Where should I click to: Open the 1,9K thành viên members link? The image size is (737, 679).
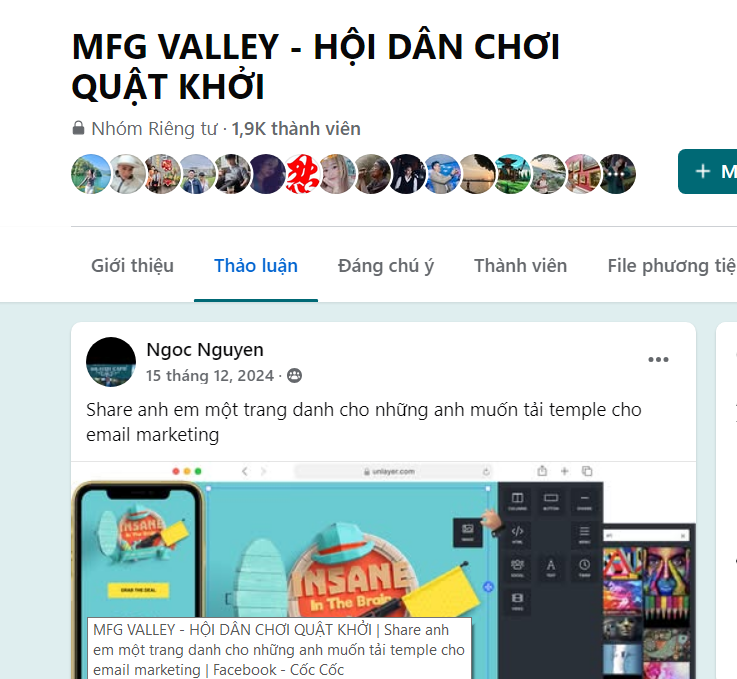296,129
